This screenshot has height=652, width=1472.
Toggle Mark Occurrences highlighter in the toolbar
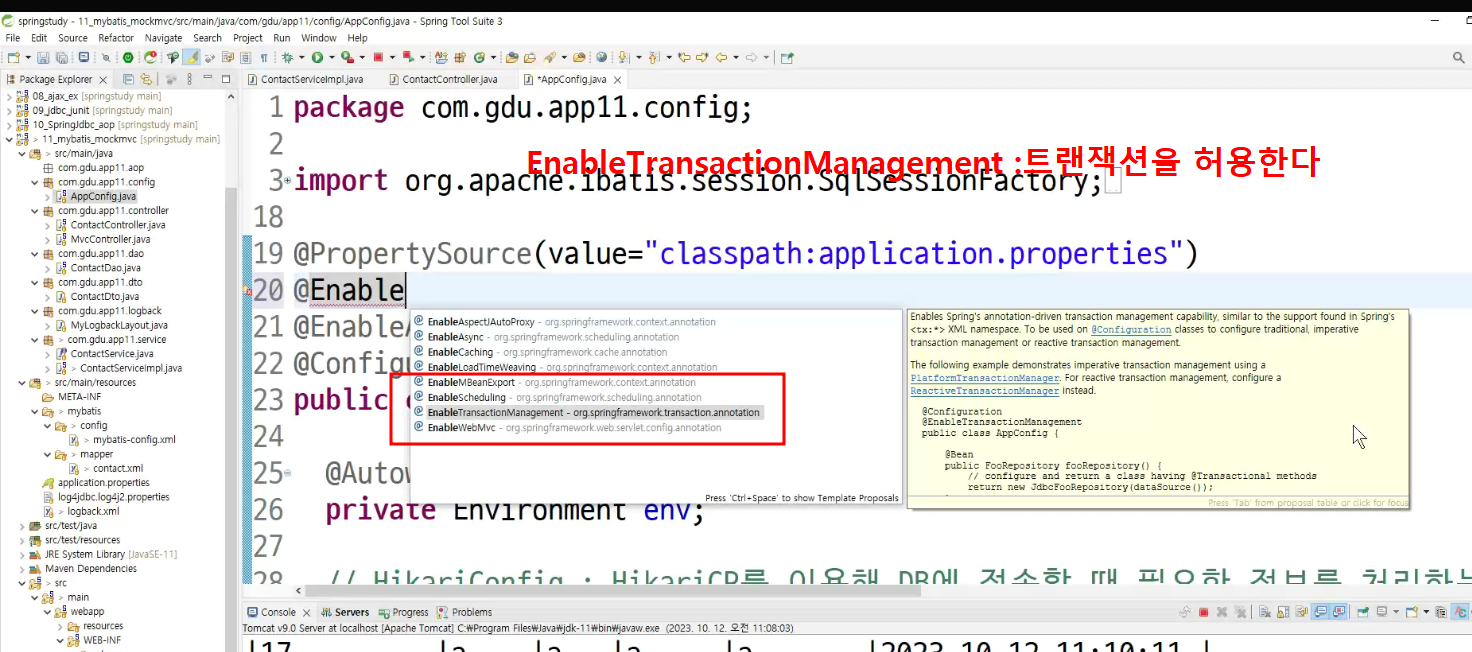[x=190, y=58]
